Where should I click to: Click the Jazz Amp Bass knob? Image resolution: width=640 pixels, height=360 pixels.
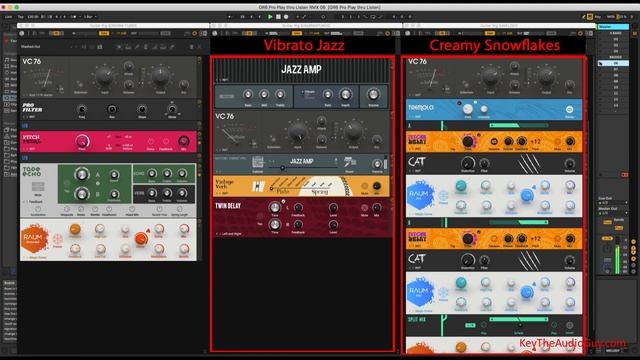coord(248,95)
